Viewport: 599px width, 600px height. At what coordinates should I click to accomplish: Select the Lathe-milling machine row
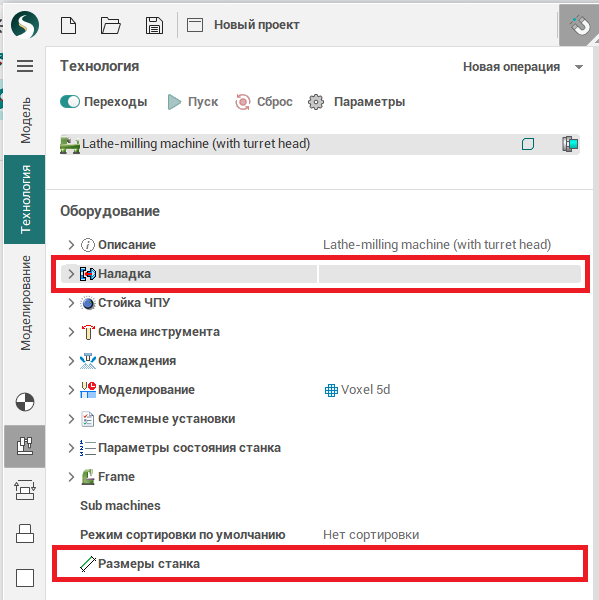(x=320, y=144)
